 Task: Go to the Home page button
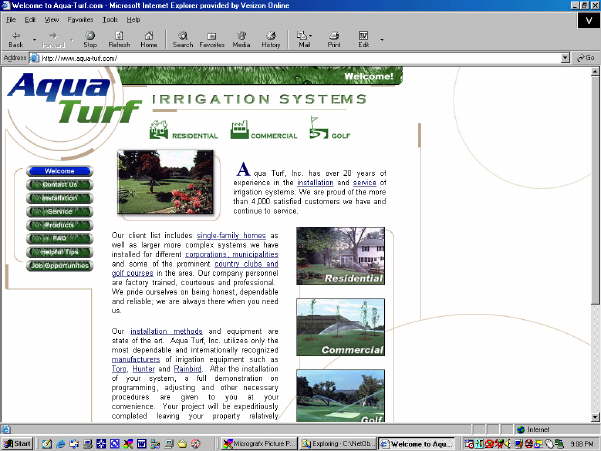click(x=149, y=39)
